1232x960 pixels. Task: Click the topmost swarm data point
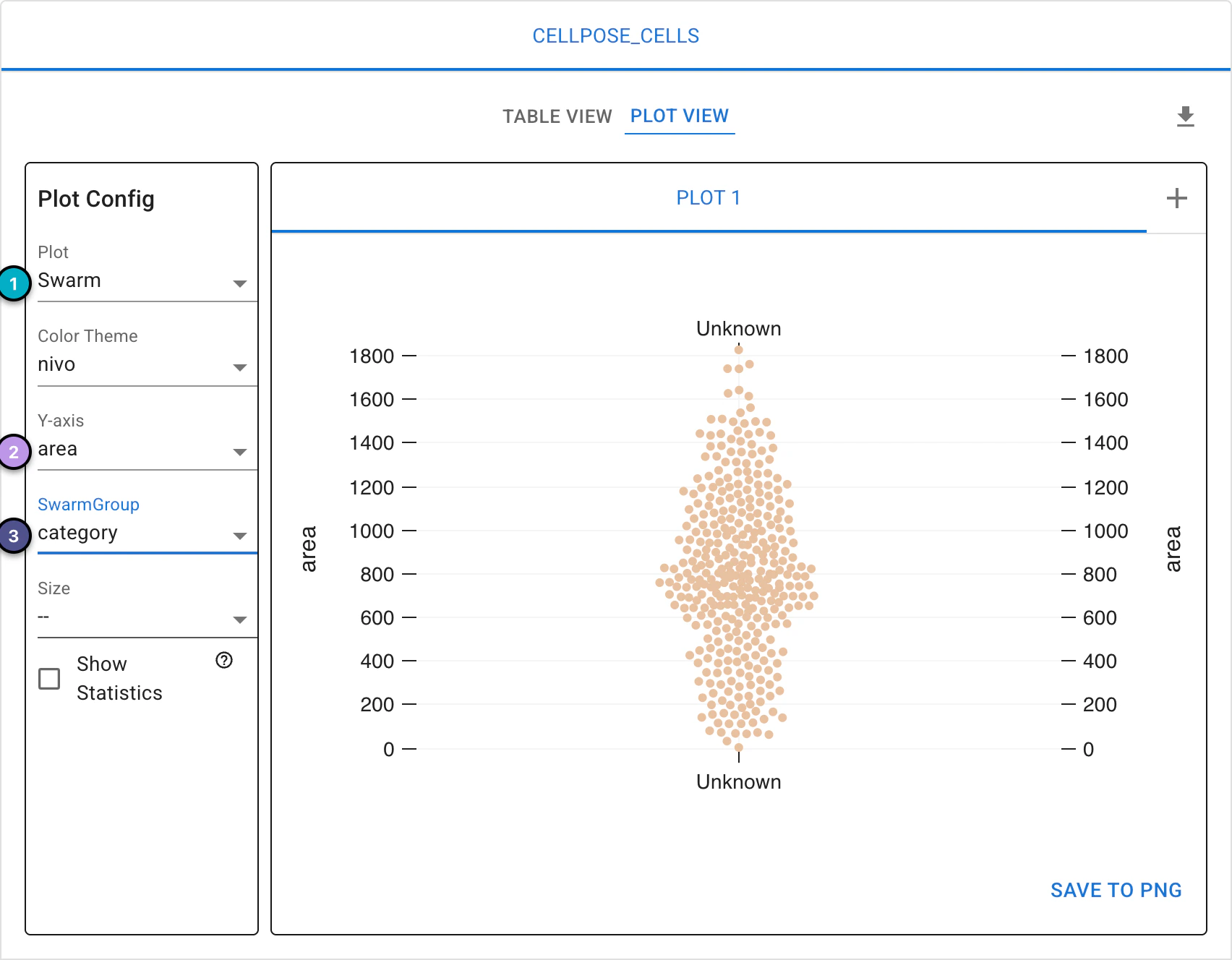pyautogui.click(x=739, y=350)
